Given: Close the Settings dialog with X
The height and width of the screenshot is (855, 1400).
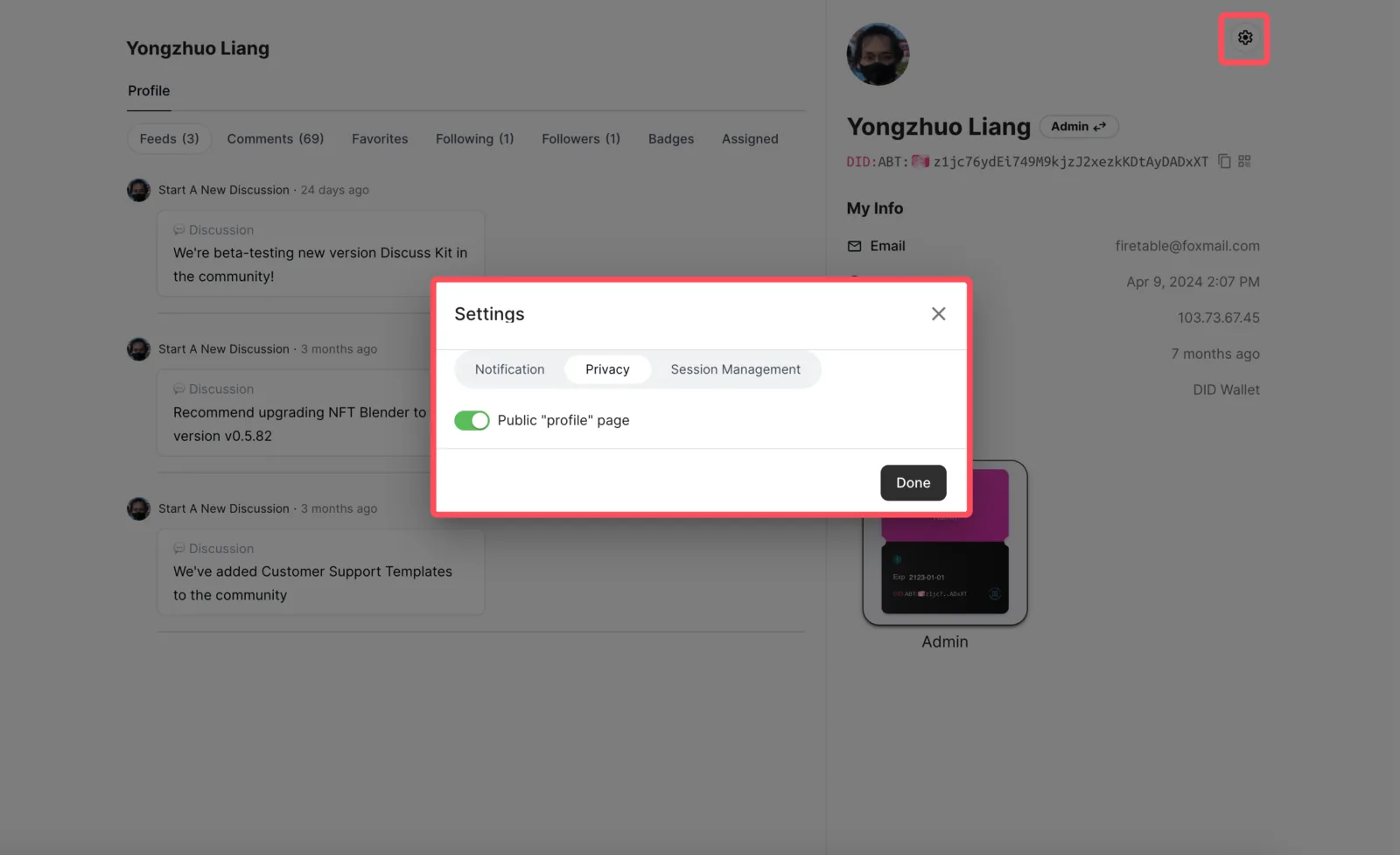Looking at the screenshot, I should 938,313.
